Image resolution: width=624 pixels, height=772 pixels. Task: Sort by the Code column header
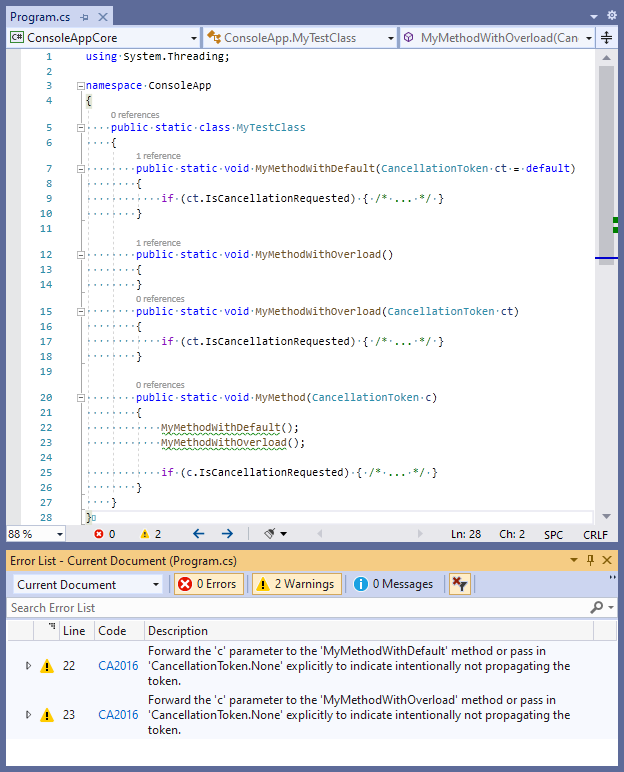click(x=119, y=631)
